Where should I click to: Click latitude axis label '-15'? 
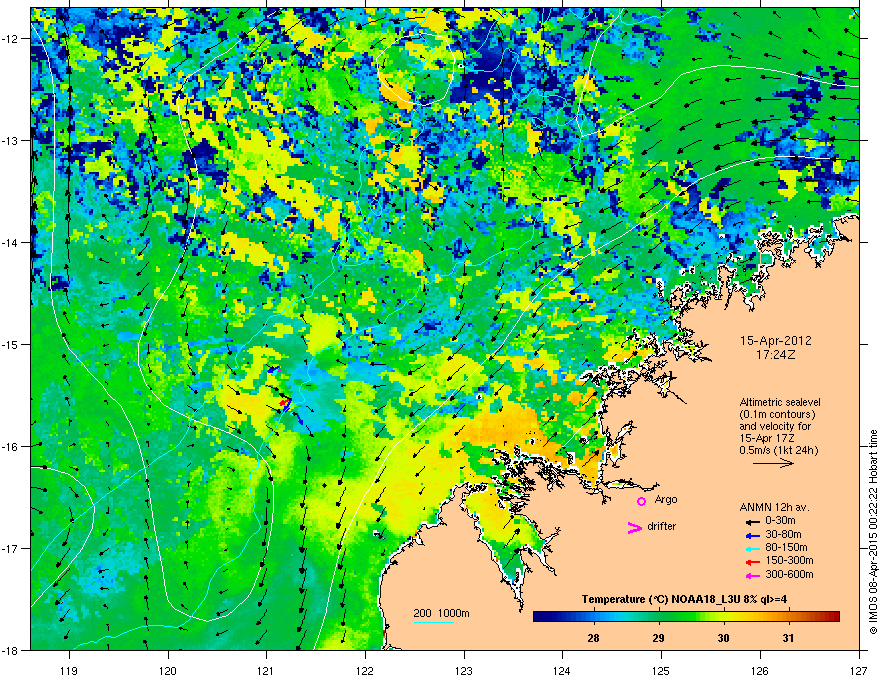click(10, 344)
